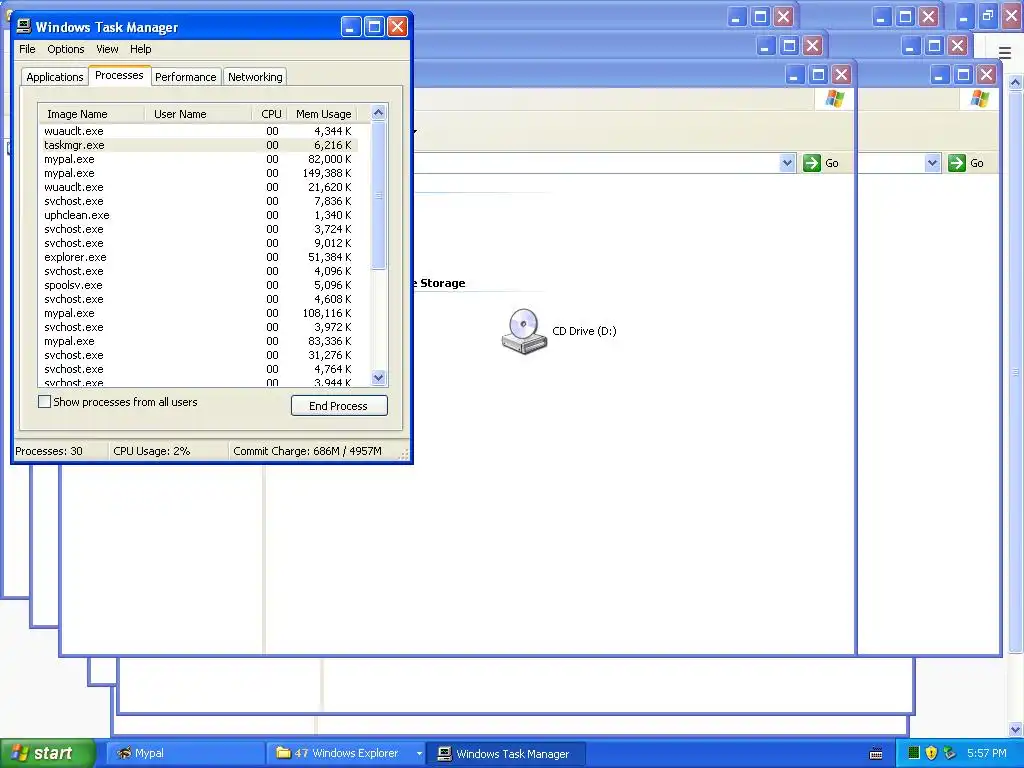Click the Commit Charge status bar text
The width and height of the screenshot is (1024, 768).
(307, 451)
